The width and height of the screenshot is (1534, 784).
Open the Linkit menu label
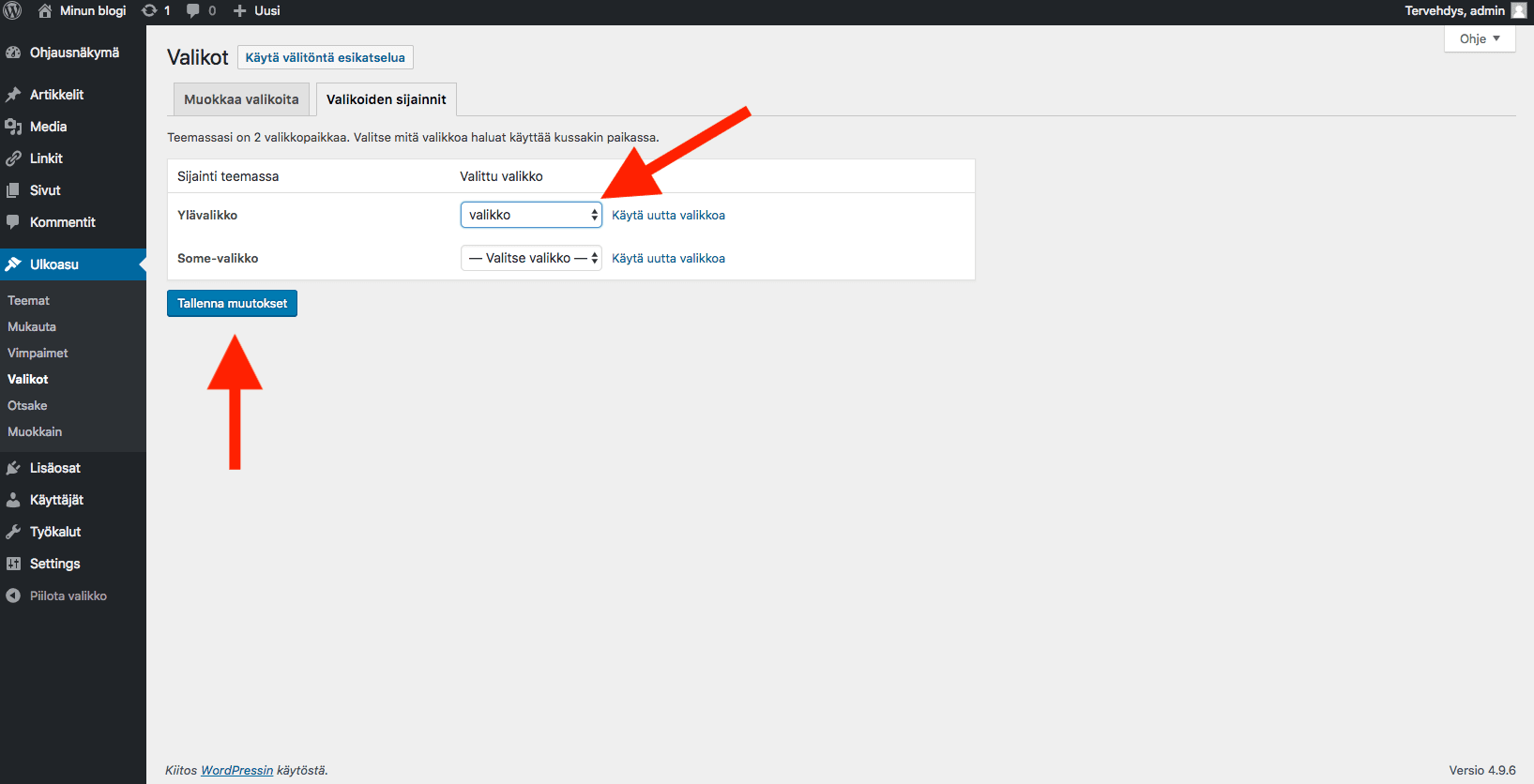click(x=46, y=158)
